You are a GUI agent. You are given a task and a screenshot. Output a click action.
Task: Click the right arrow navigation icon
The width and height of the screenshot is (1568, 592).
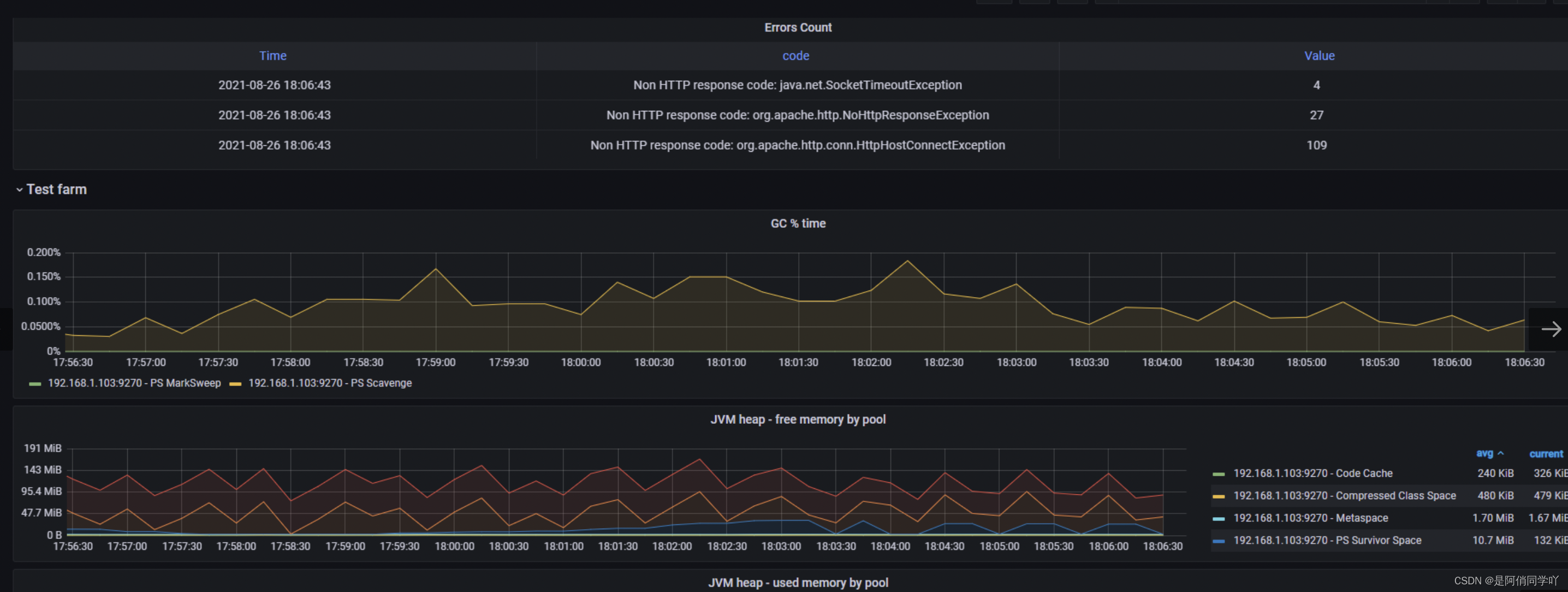pyautogui.click(x=1551, y=329)
